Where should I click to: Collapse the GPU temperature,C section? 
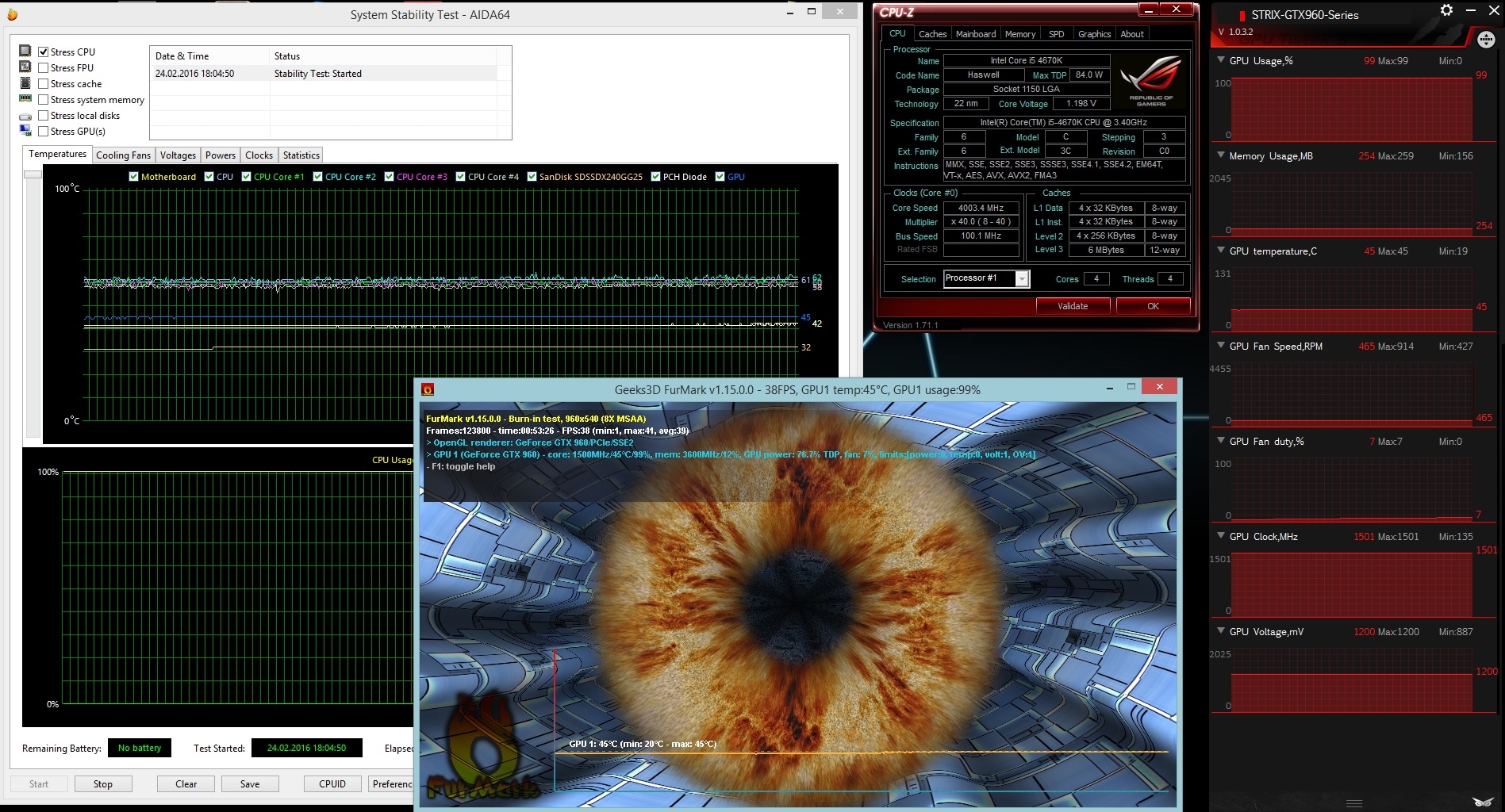point(1220,251)
